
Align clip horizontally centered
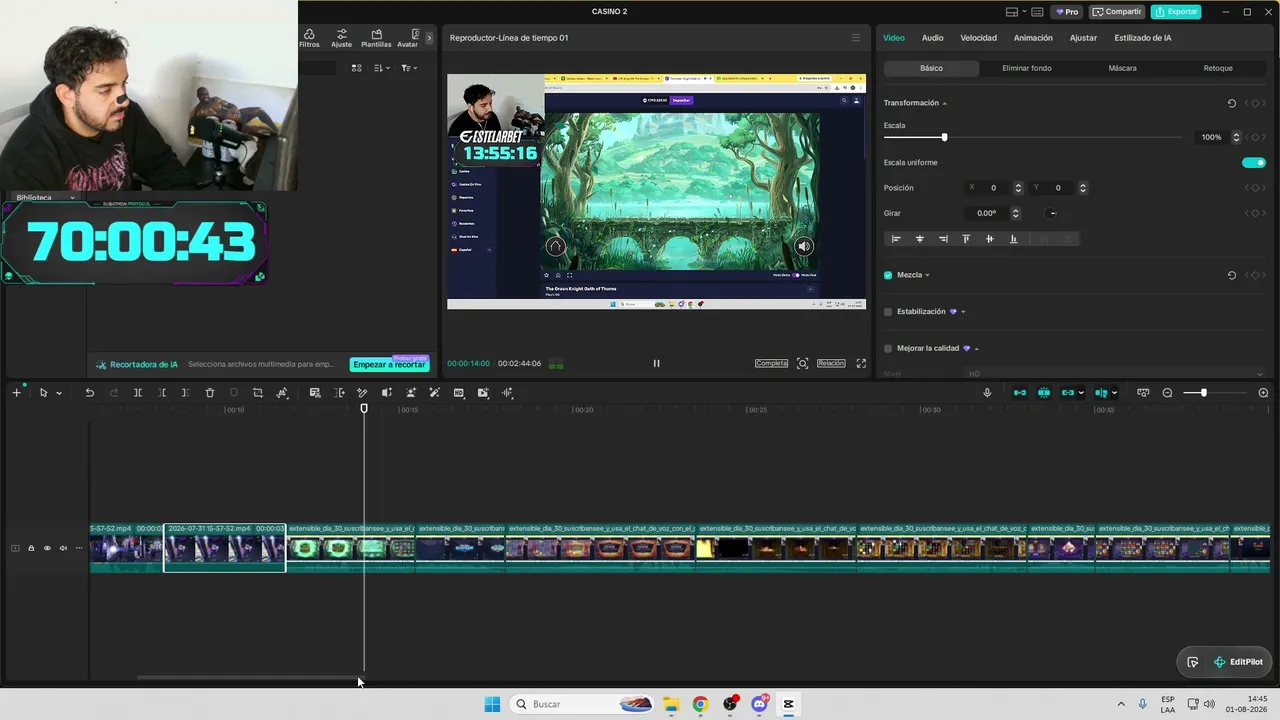(920, 239)
